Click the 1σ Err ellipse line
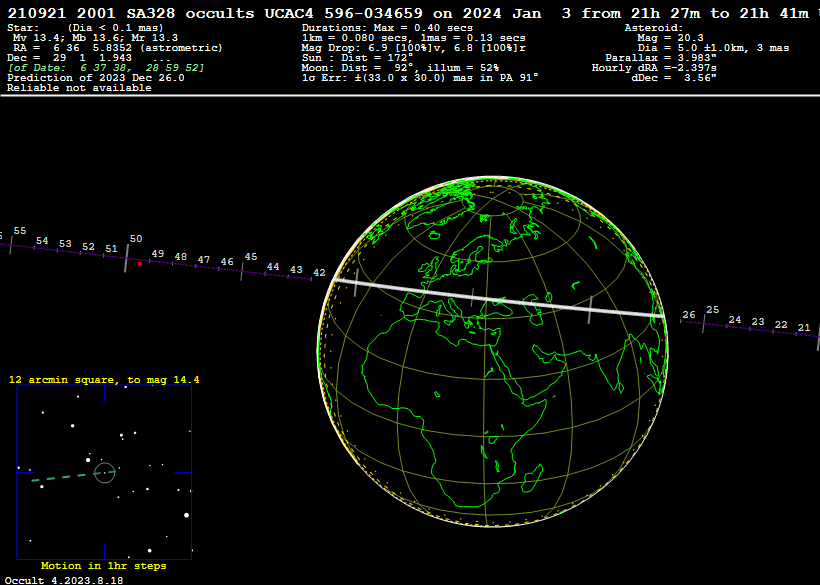This screenshot has height=585, width=820. (x=420, y=78)
